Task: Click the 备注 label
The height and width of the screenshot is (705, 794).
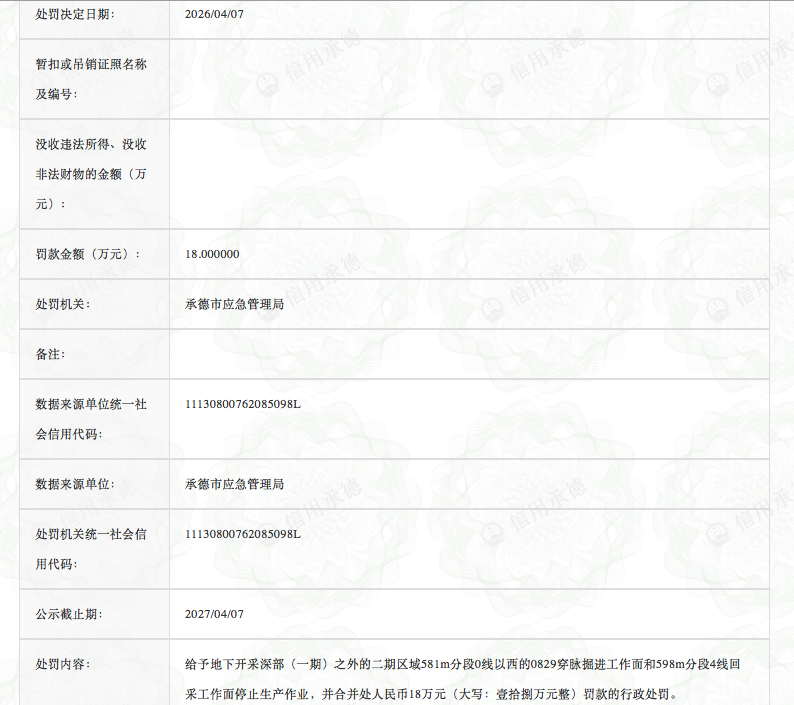Action: pyautogui.click(x=50, y=354)
